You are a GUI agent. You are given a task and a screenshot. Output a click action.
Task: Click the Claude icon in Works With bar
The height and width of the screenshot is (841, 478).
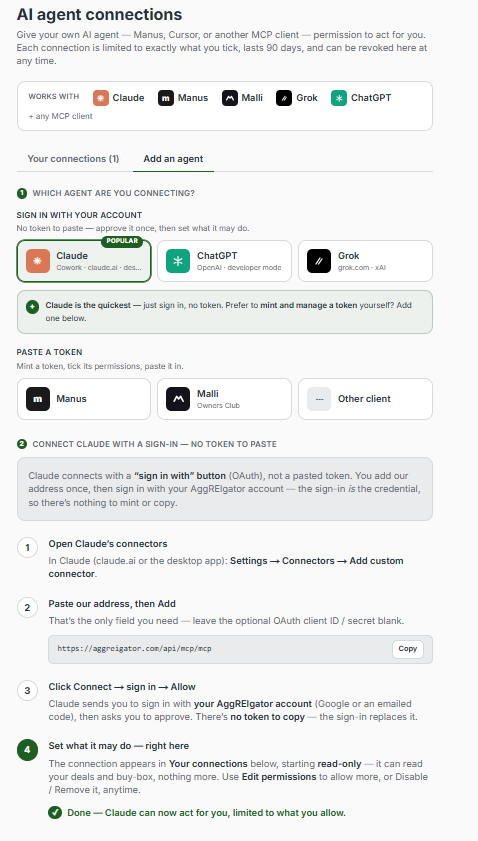point(101,98)
